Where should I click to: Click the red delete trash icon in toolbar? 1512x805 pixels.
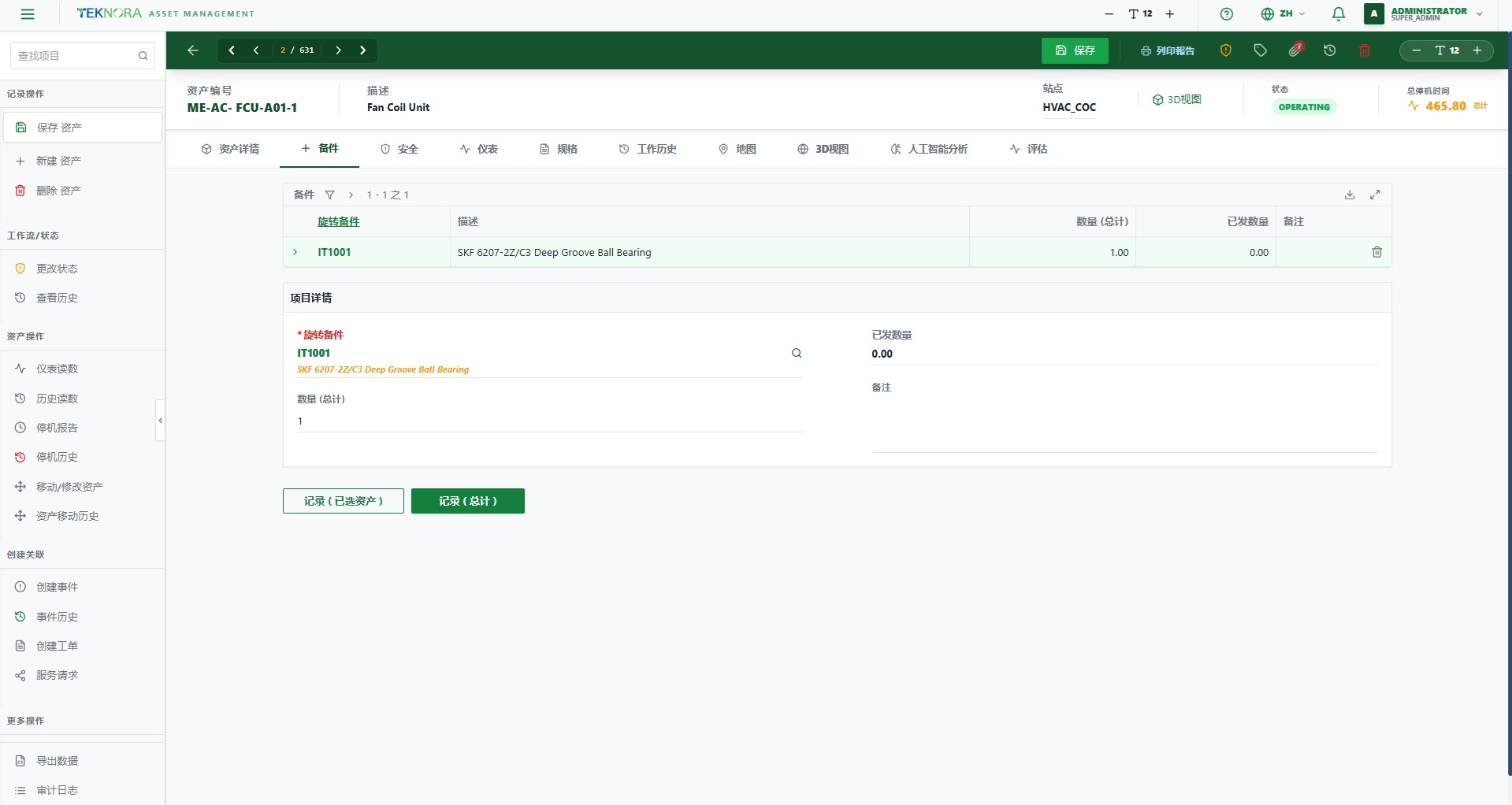[x=1365, y=50]
